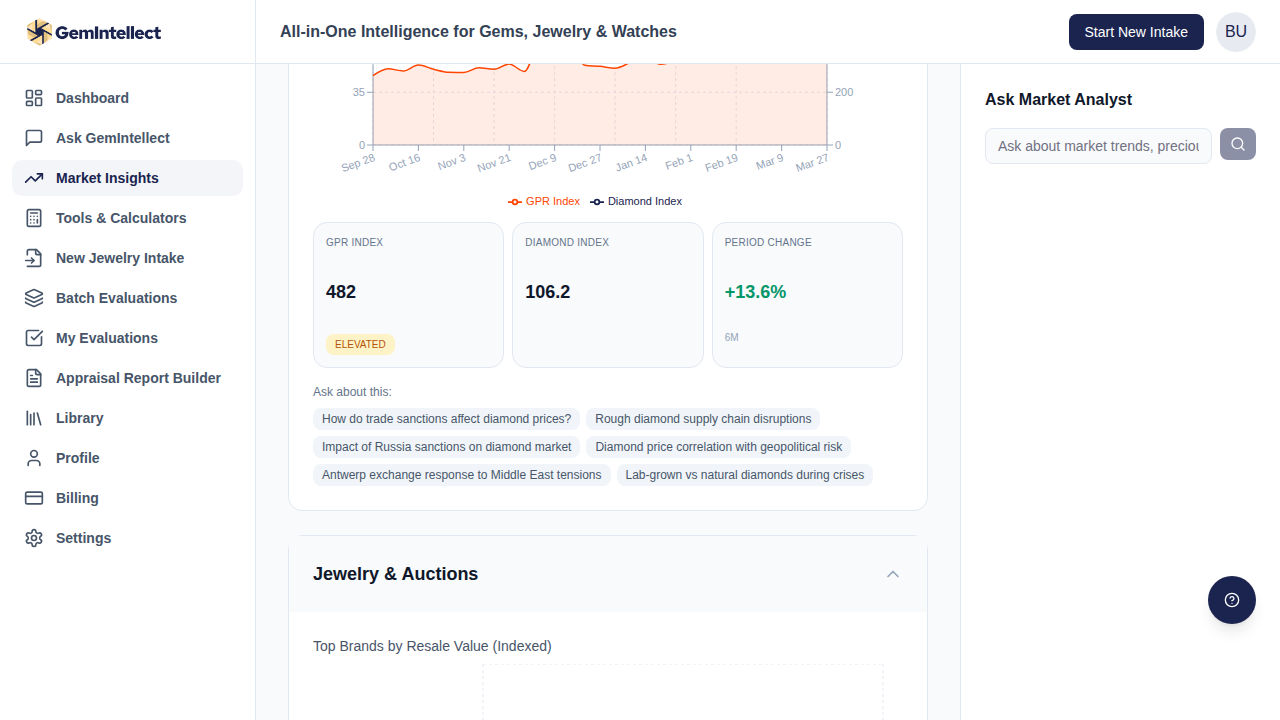This screenshot has height=720, width=1280.
Task: Click the Tools & Calculators calculator icon
Action: tap(34, 218)
